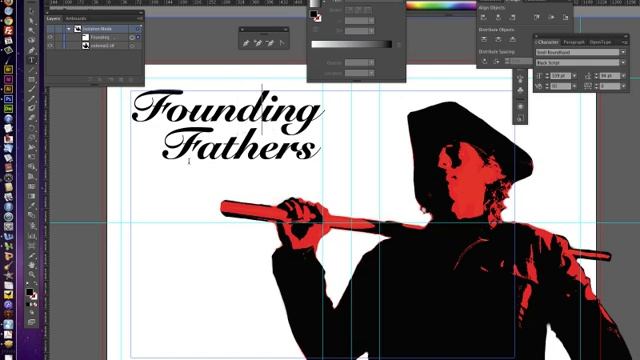640x360 pixels.
Task: Click Vertical Align Bottom icon
Action: pyautogui.click(x=565, y=17)
